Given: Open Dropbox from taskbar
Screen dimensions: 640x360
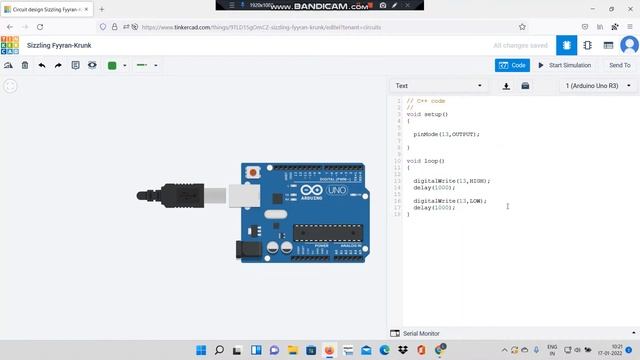Looking at the screenshot, I should tap(403, 350).
